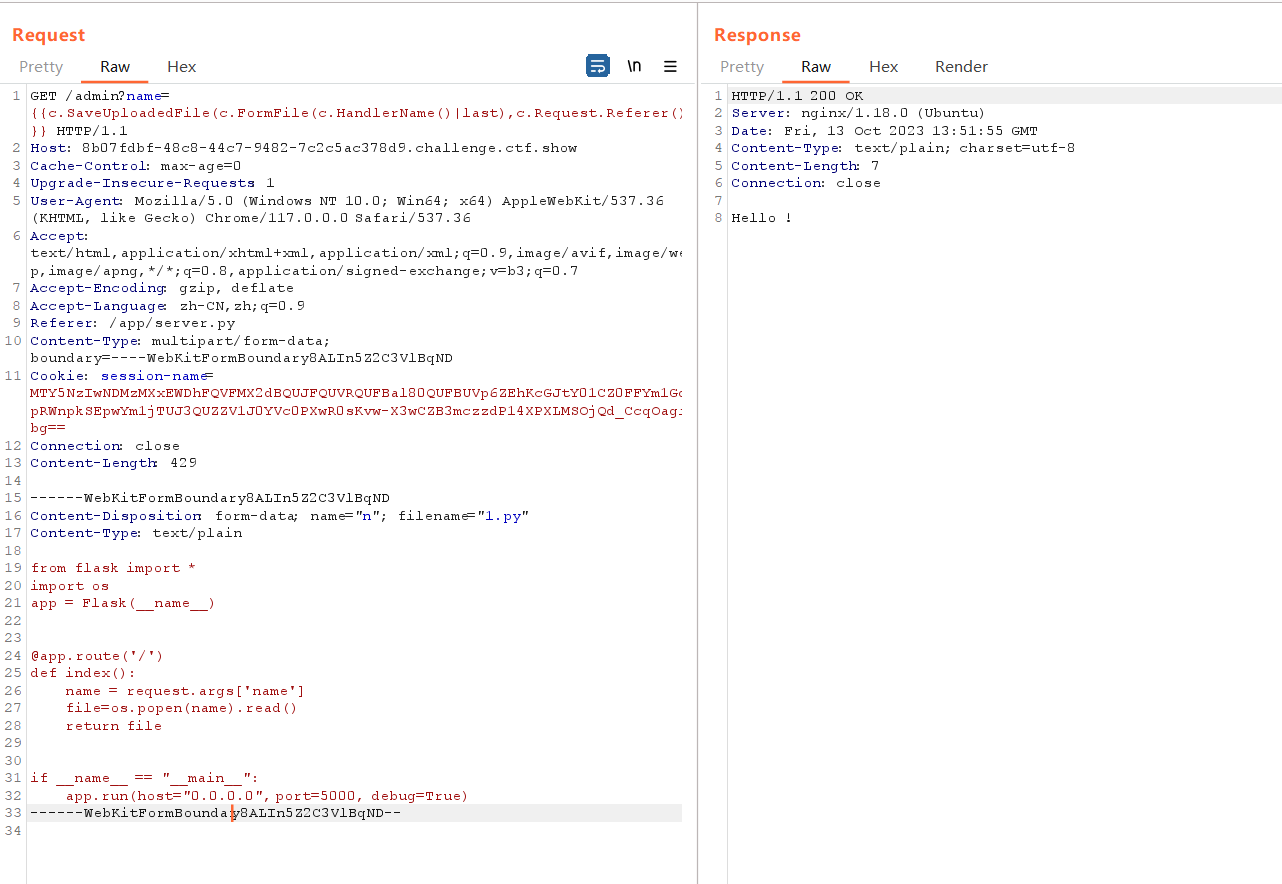
Task: Click the 'Hello !' response body
Action: pos(761,218)
